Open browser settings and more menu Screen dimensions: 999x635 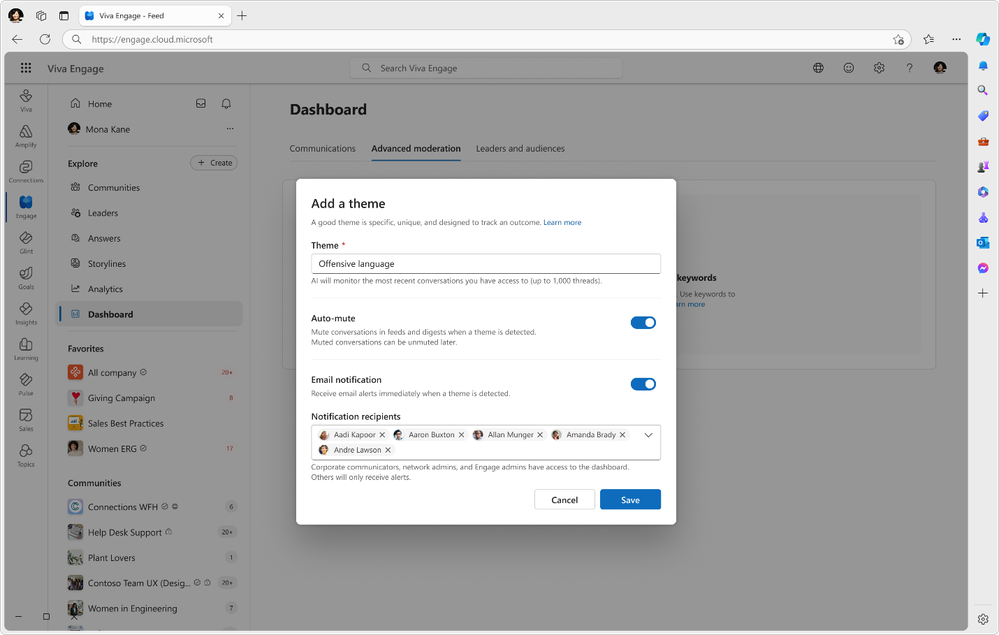coord(956,39)
